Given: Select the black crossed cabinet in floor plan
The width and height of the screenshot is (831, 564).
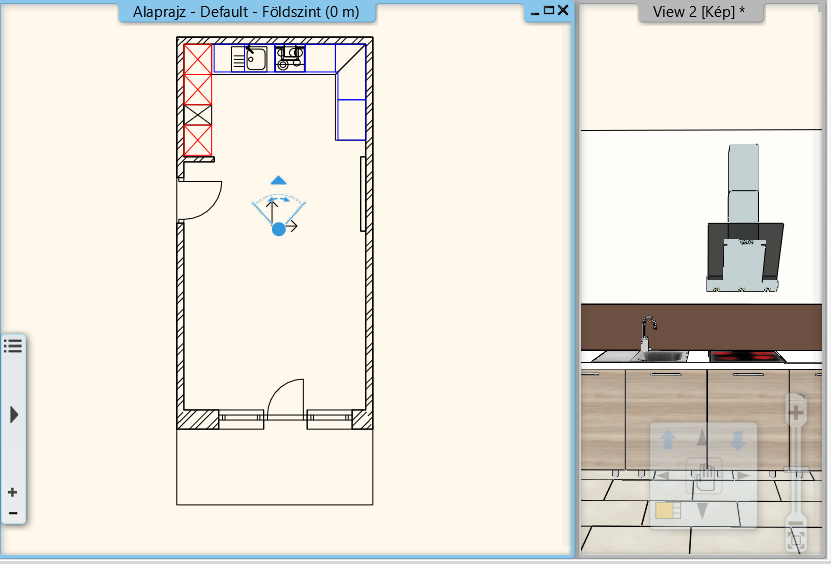Looking at the screenshot, I should 198,115.
